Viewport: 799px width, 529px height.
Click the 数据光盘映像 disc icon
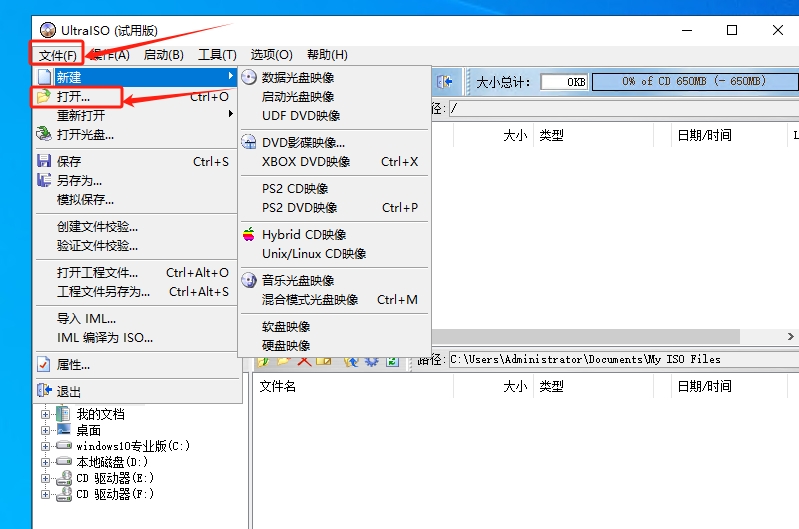pyautogui.click(x=249, y=77)
